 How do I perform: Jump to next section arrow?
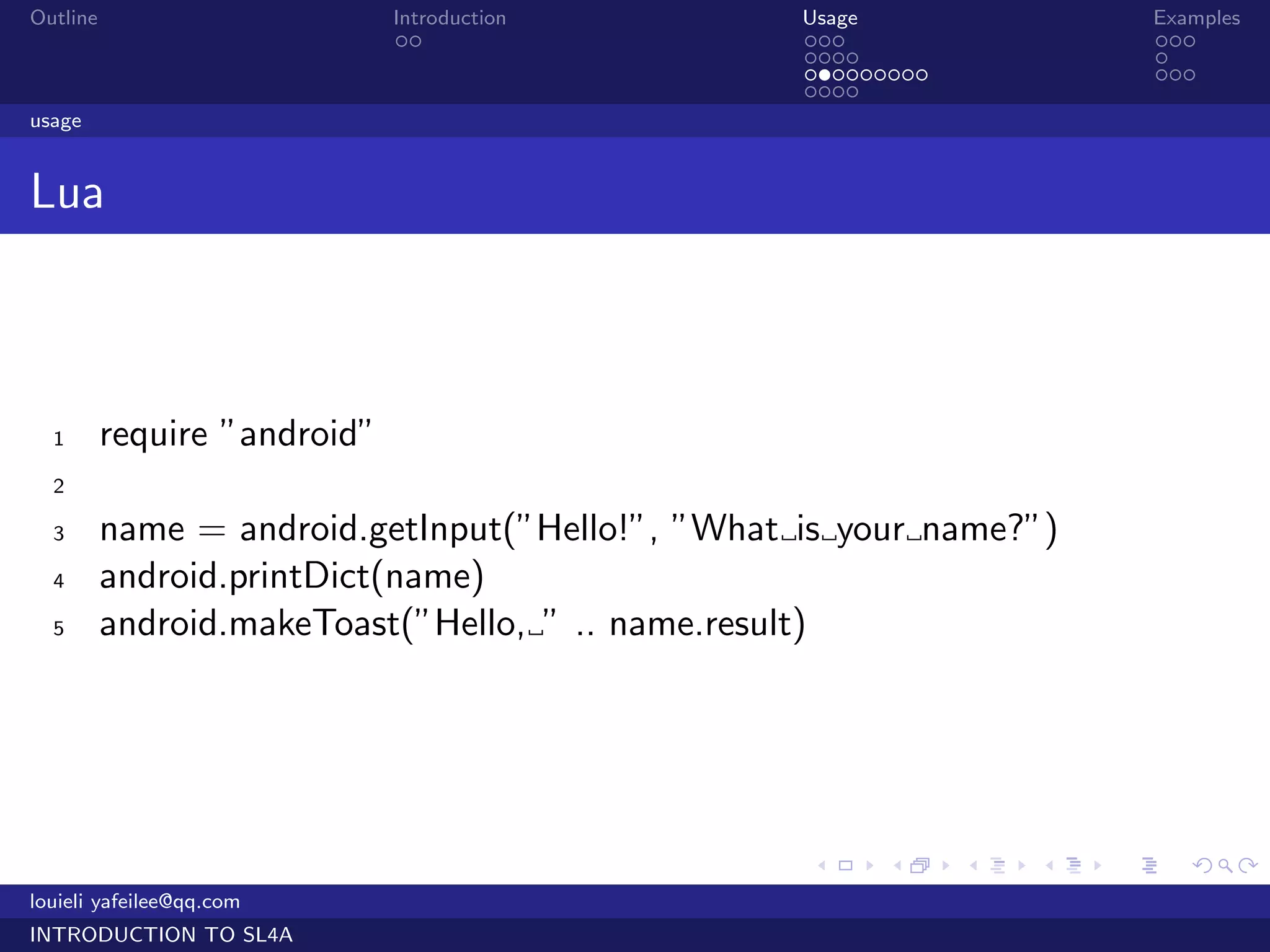tap(1098, 865)
